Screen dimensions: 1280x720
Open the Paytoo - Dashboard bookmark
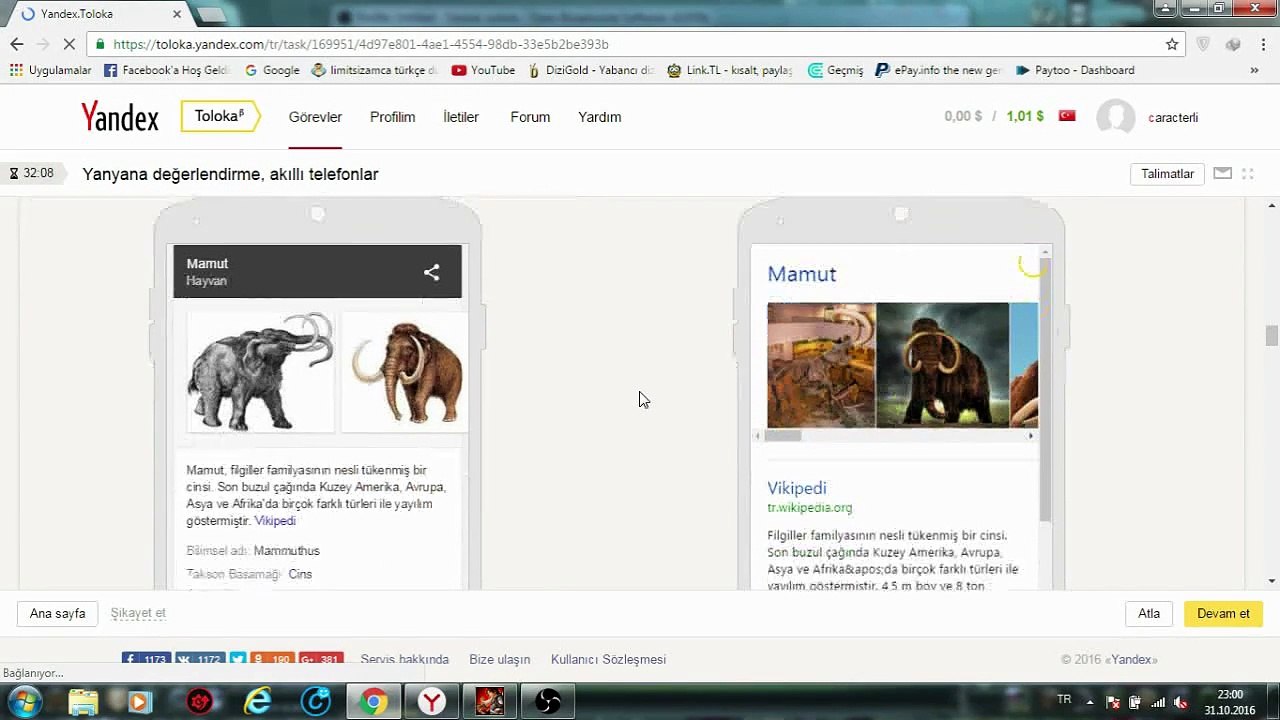tap(1075, 70)
